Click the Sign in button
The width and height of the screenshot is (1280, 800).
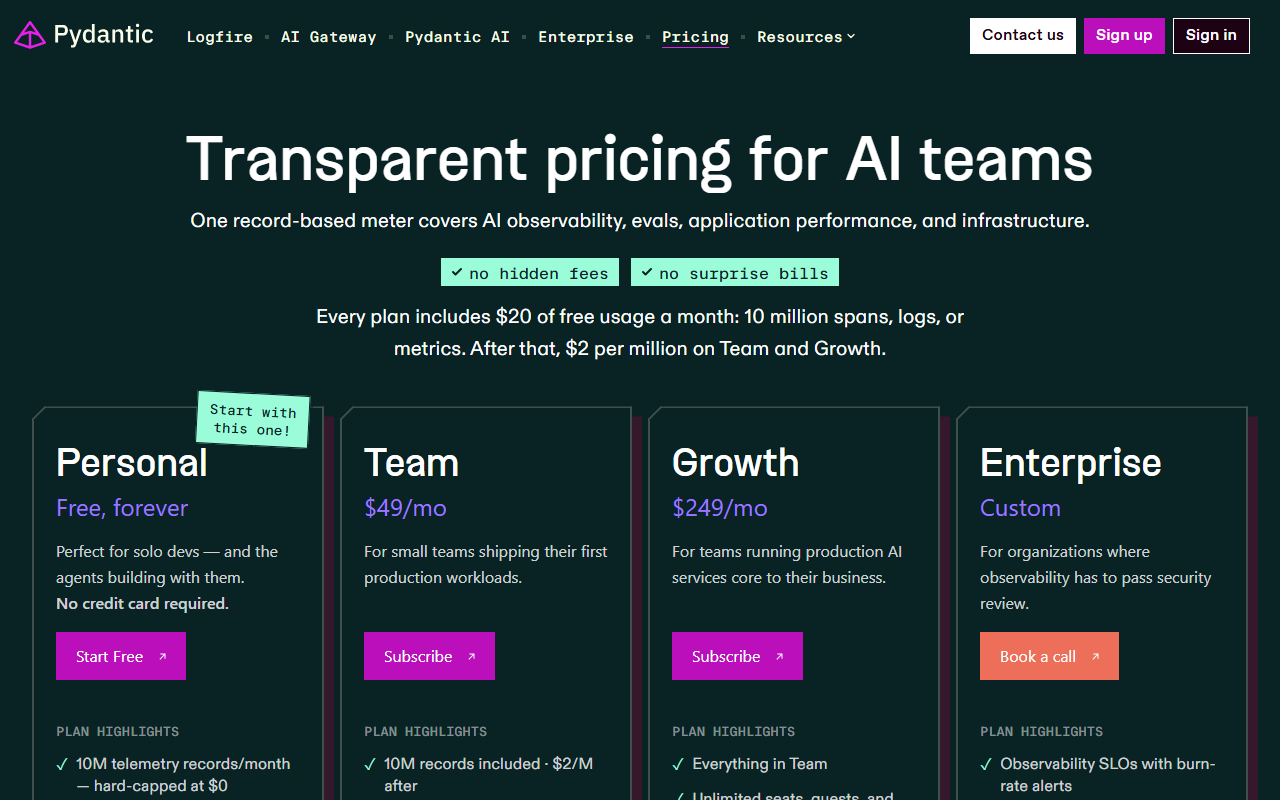click(x=1211, y=35)
